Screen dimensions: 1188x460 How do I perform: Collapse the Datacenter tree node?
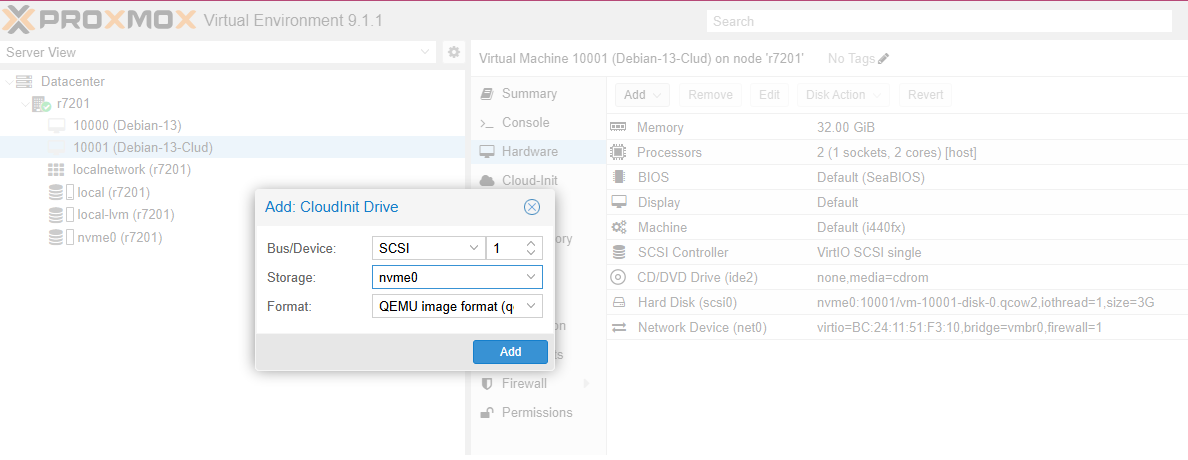[9, 82]
